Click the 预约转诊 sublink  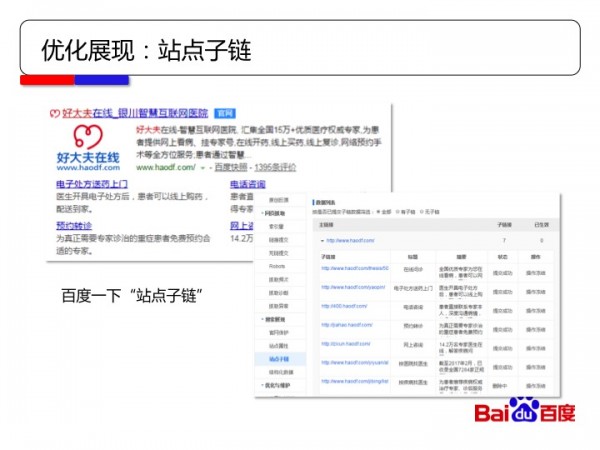click(73, 226)
